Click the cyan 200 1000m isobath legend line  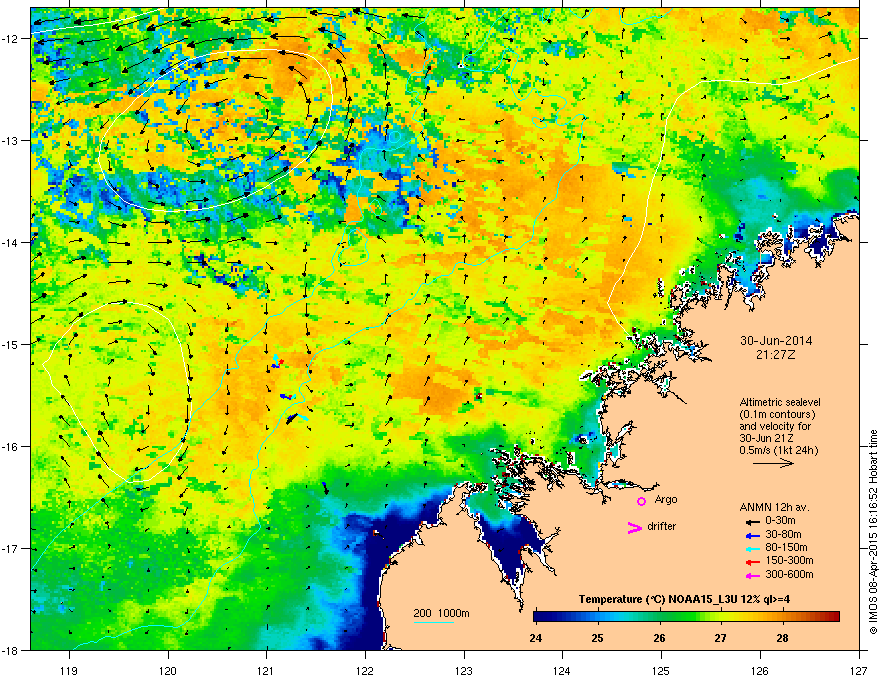pos(434,622)
